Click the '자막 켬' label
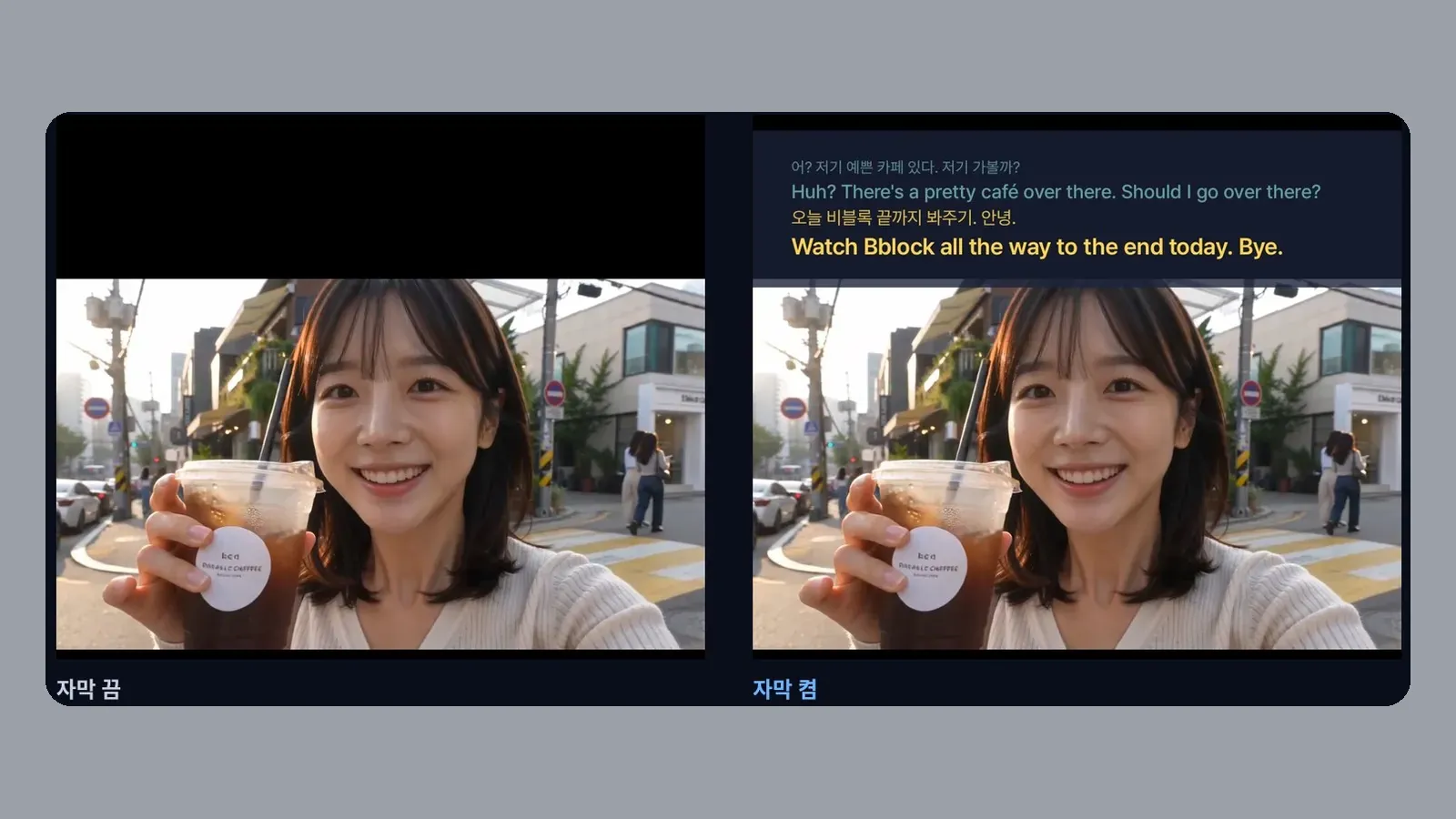Viewport: 1456px width, 819px height. (x=784, y=689)
